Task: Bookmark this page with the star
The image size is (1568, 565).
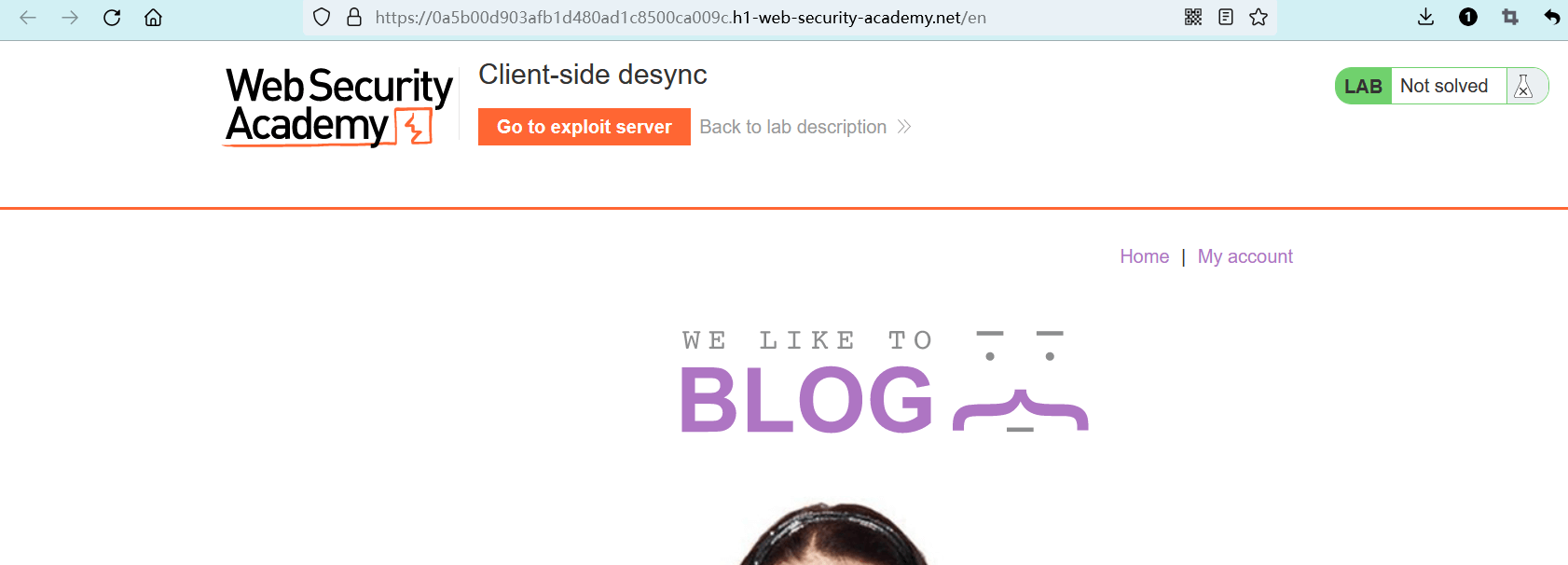Action: click(1259, 17)
